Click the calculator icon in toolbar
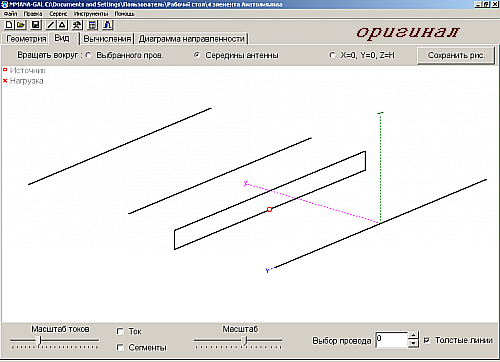Viewport: 500px width, 362px height. click(x=92, y=25)
